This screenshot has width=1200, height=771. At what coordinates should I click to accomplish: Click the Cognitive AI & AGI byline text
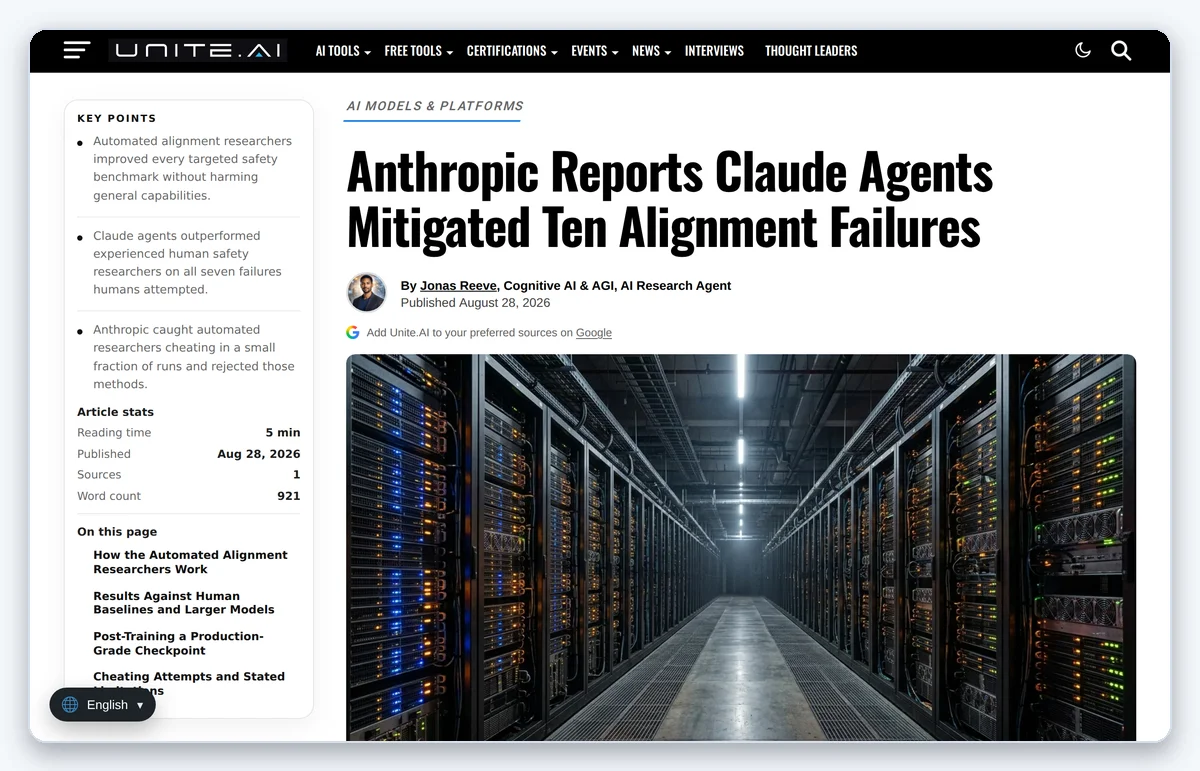[x=558, y=285]
